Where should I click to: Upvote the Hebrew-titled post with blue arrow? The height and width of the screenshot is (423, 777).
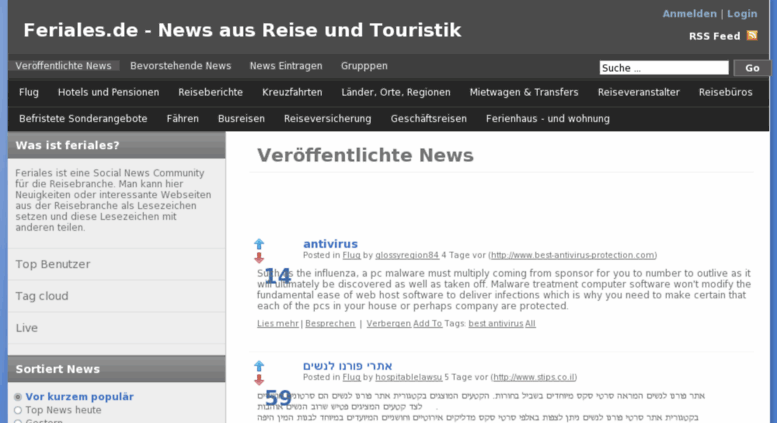(259, 366)
